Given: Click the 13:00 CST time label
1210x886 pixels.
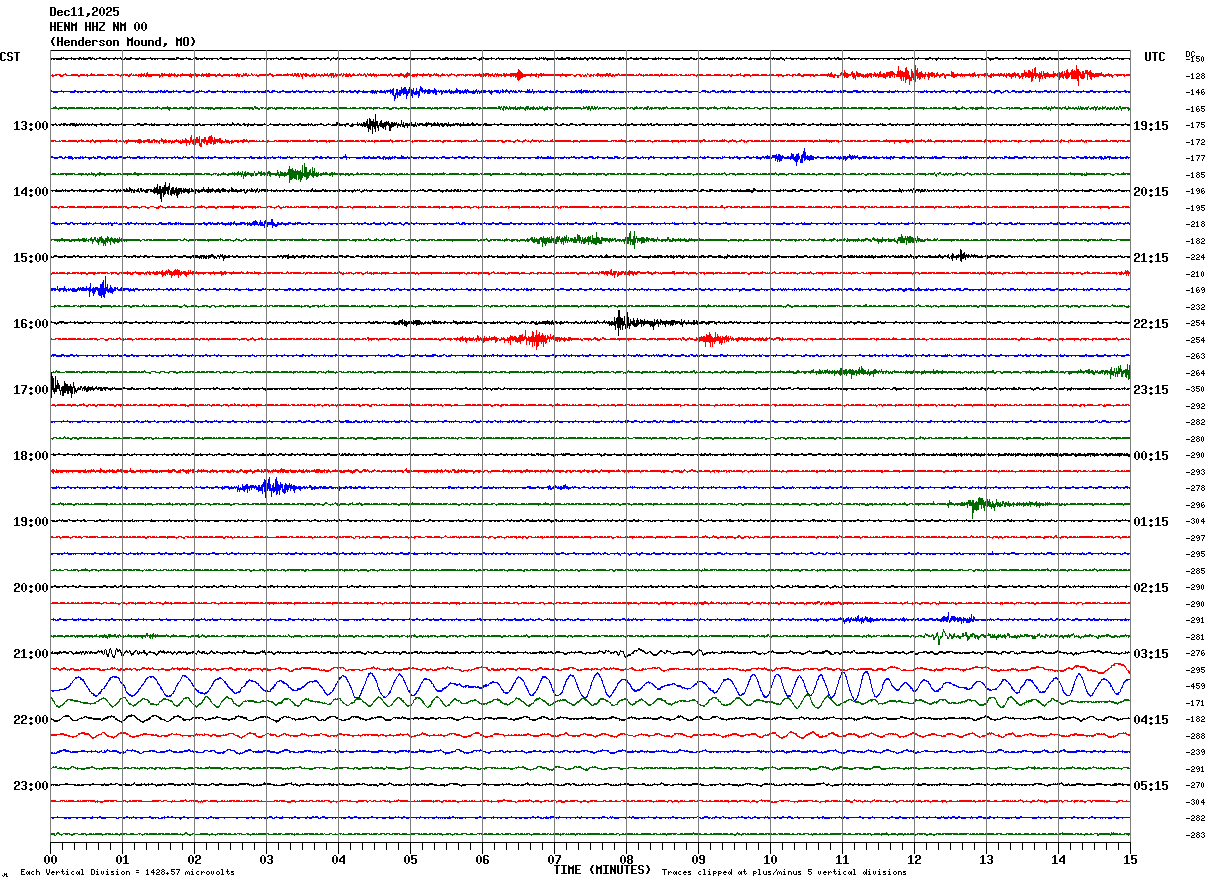Looking at the screenshot, I should [30, 126].
